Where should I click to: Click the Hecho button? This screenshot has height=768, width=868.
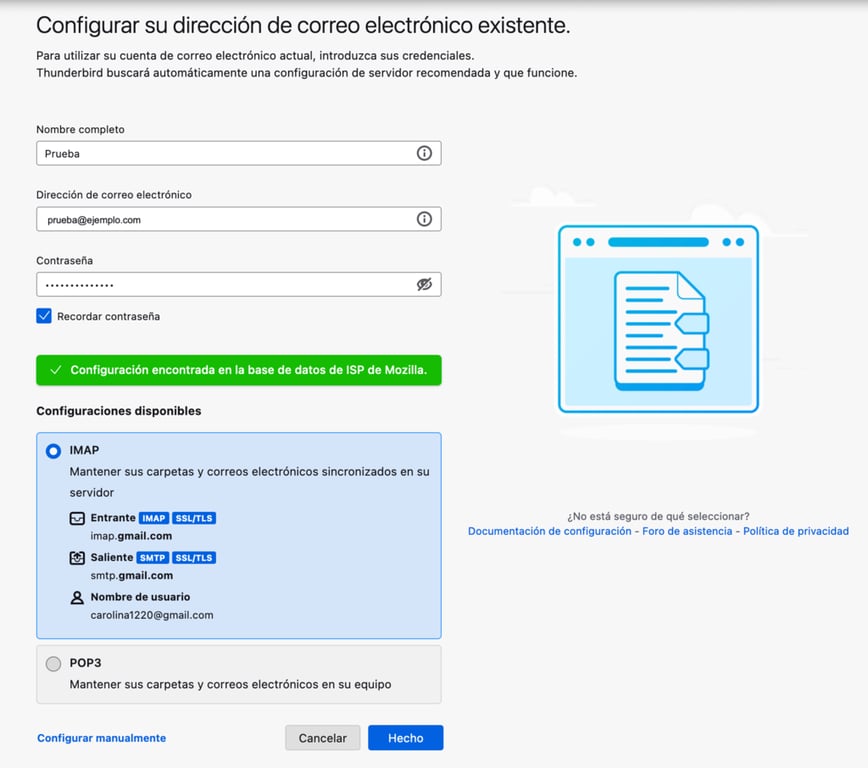[405, 738]
